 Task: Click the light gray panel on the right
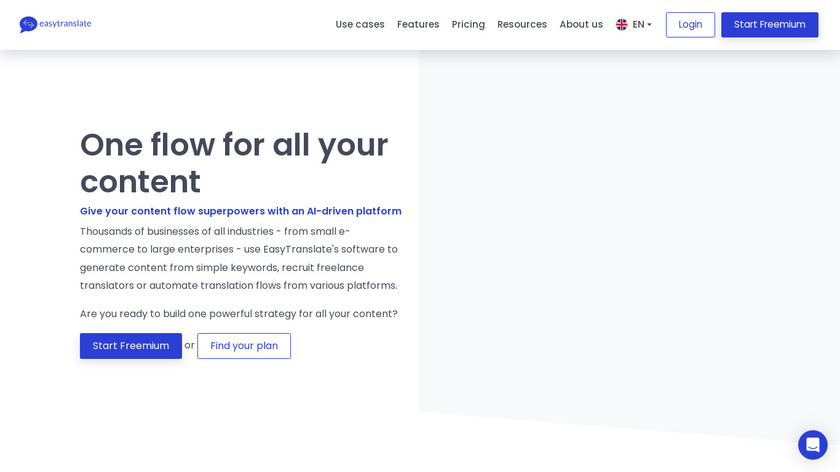[628, 230]
